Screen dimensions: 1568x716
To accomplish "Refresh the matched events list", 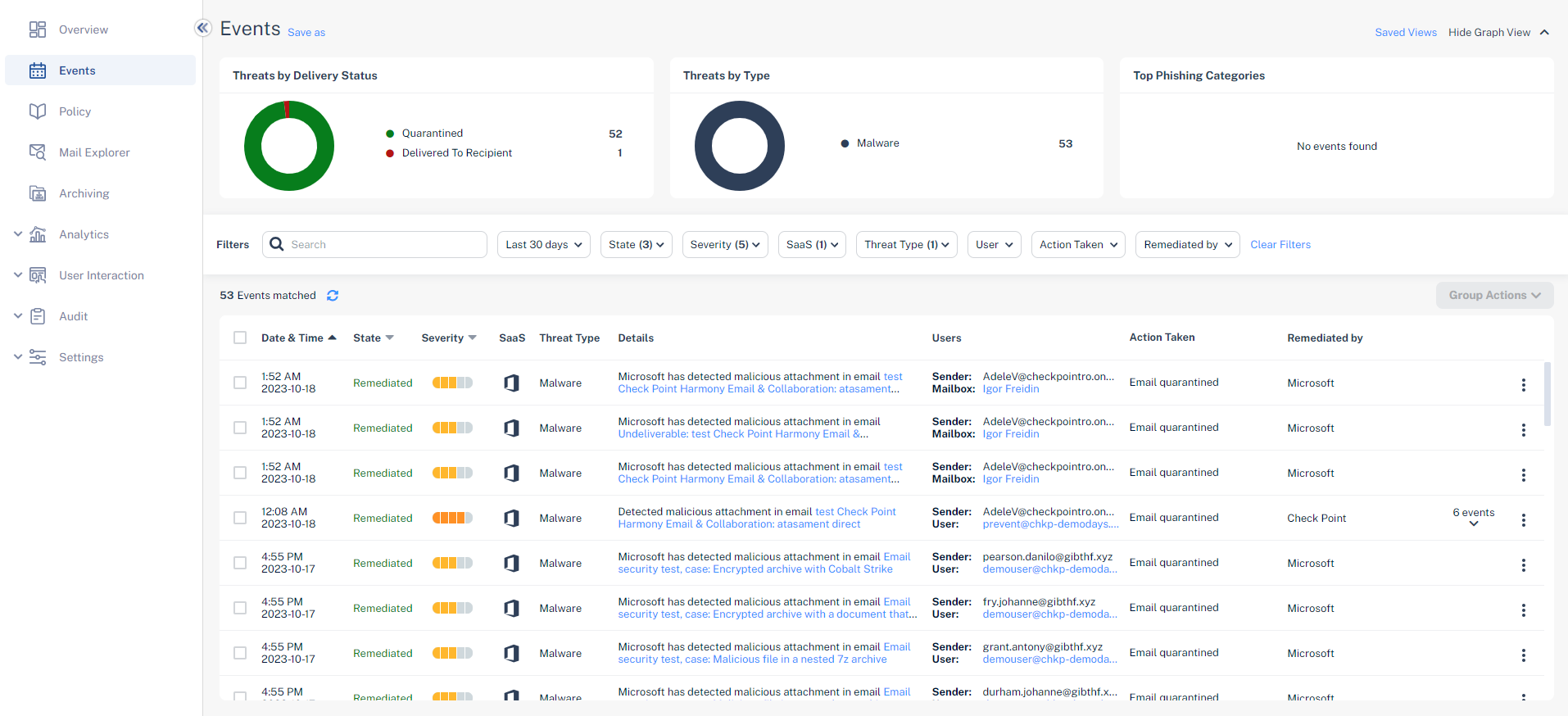I will (x=333, y=296).
